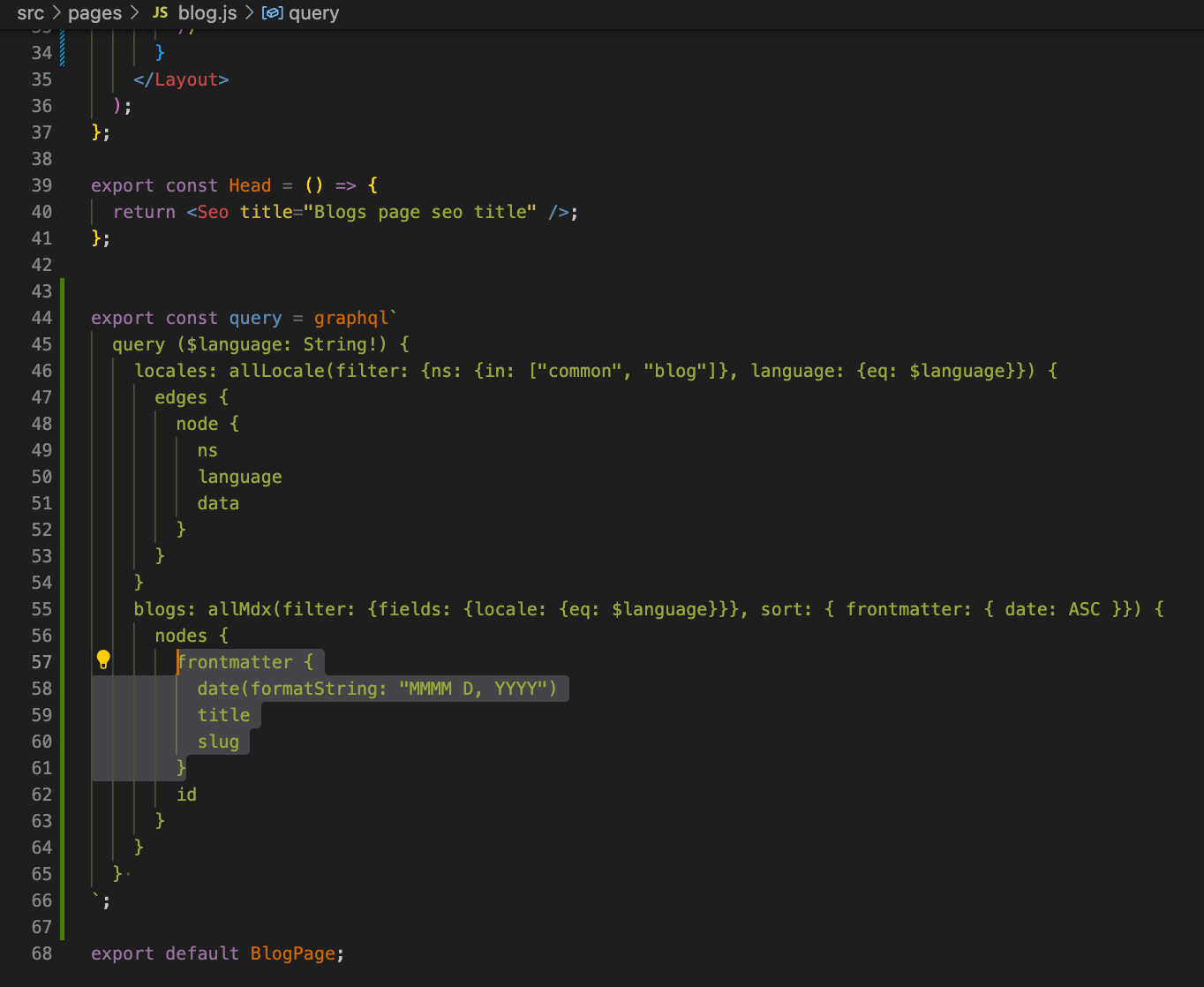
Task: Open the src breadcrumb segment
Action: [x=30, y=13]
